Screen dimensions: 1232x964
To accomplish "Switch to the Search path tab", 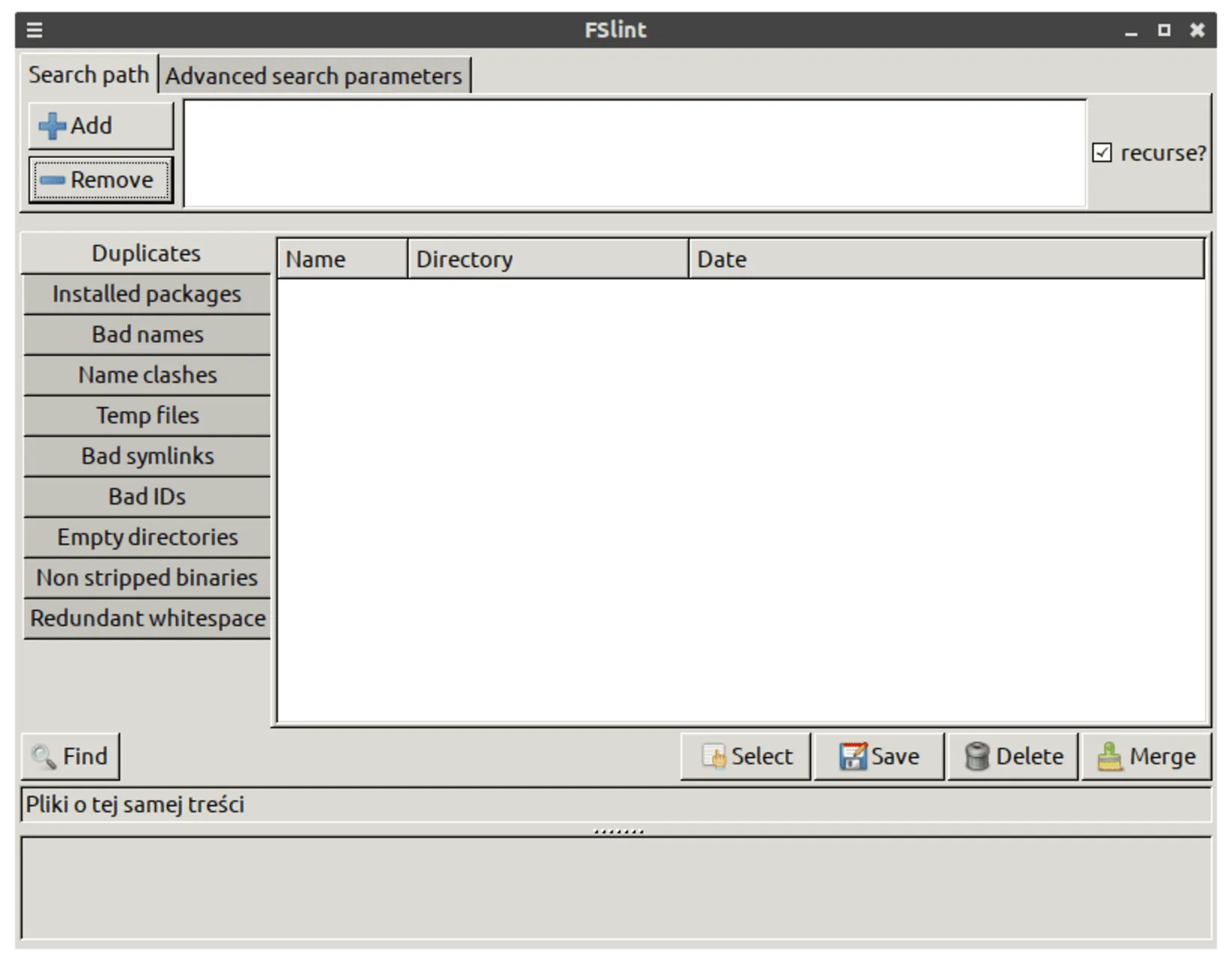I will point(89,74).
